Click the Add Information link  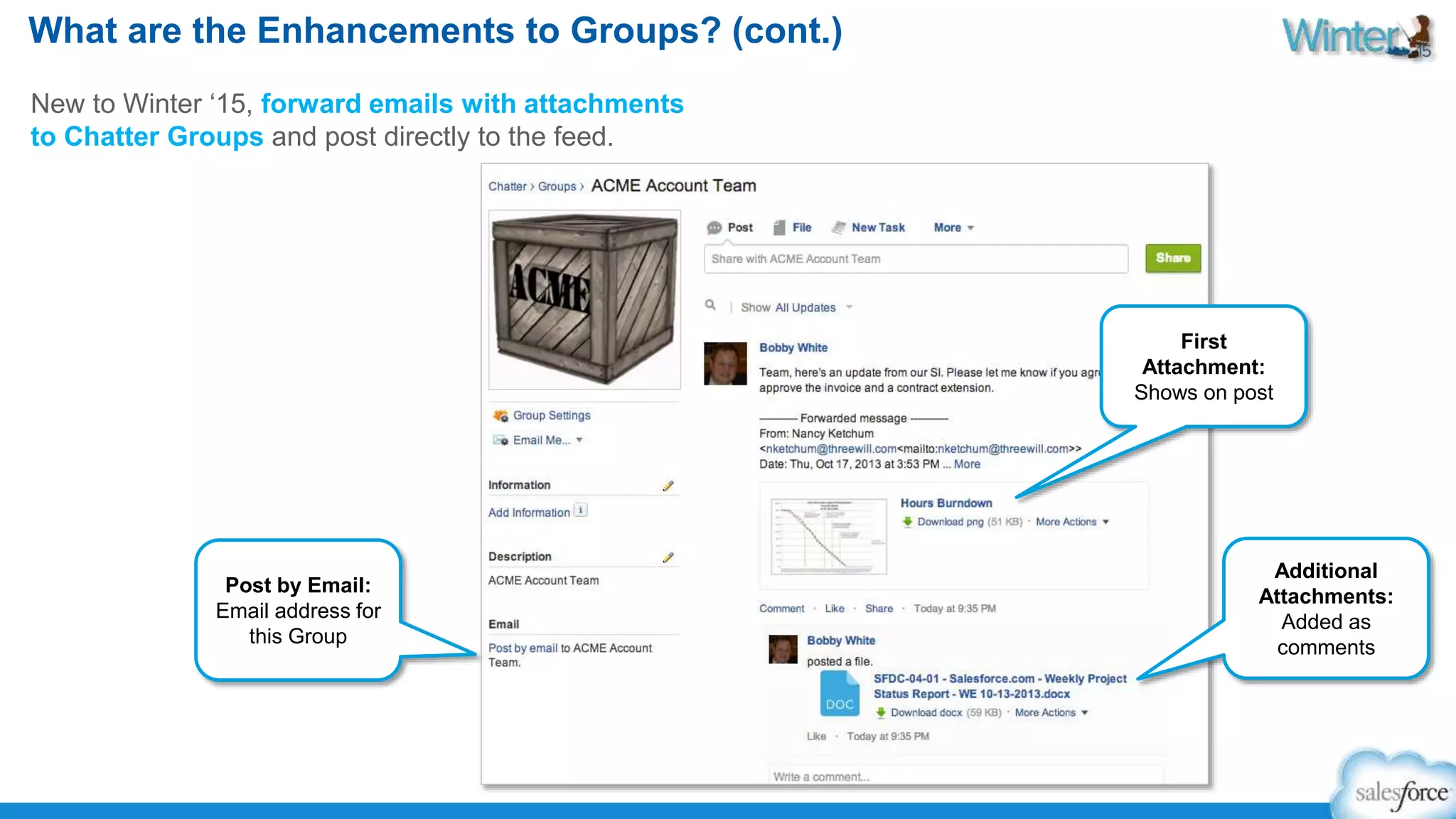coord(529,513)
